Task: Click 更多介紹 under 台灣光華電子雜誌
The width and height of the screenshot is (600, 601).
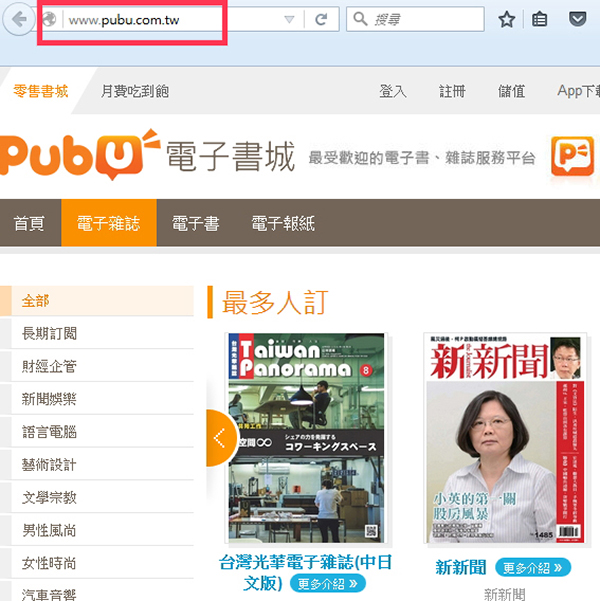Action: (x=328, y=584)
